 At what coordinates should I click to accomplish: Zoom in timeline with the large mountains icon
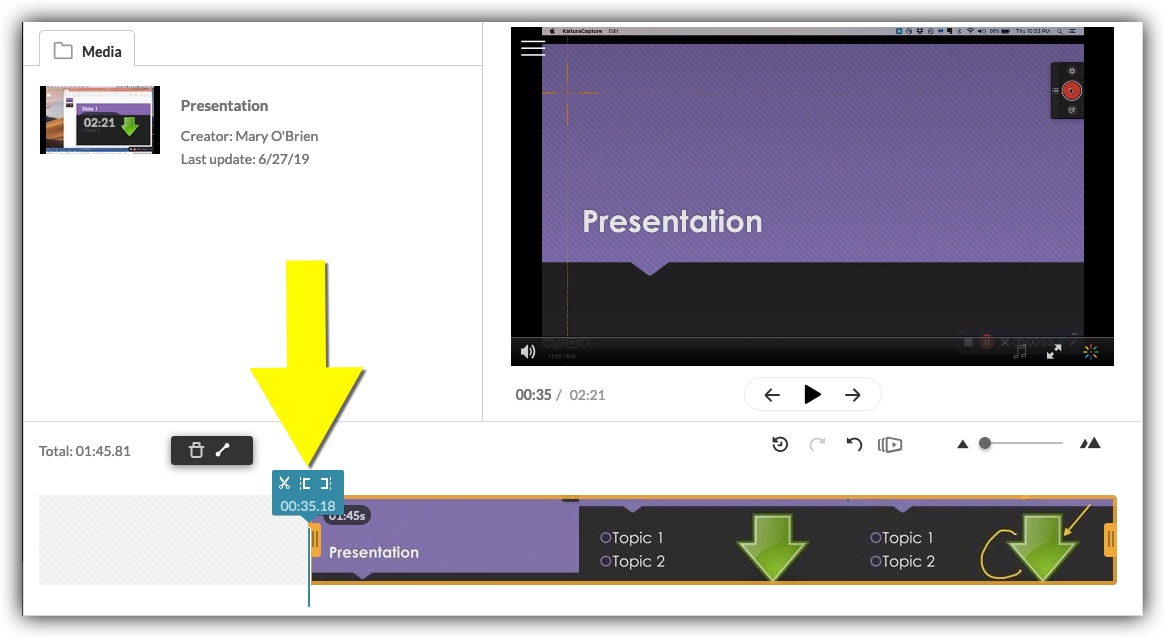[1090, 443]
